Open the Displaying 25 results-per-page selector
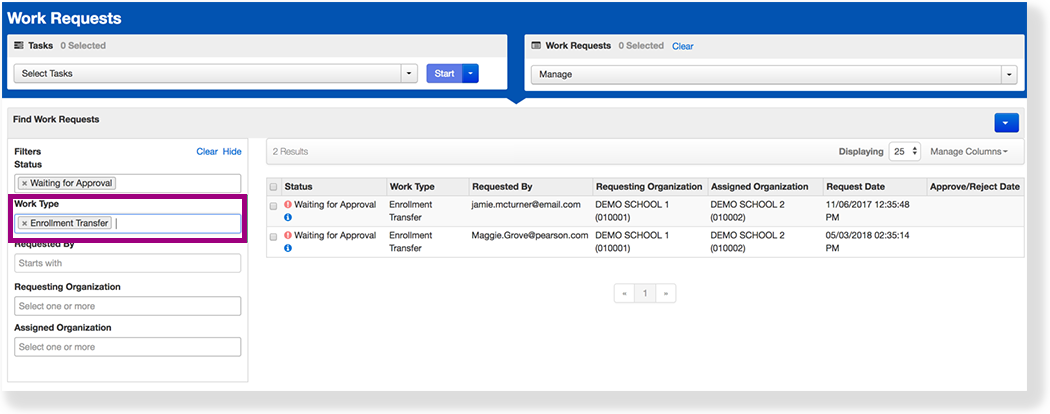The image size is (1050, 414). click(903, 152)
